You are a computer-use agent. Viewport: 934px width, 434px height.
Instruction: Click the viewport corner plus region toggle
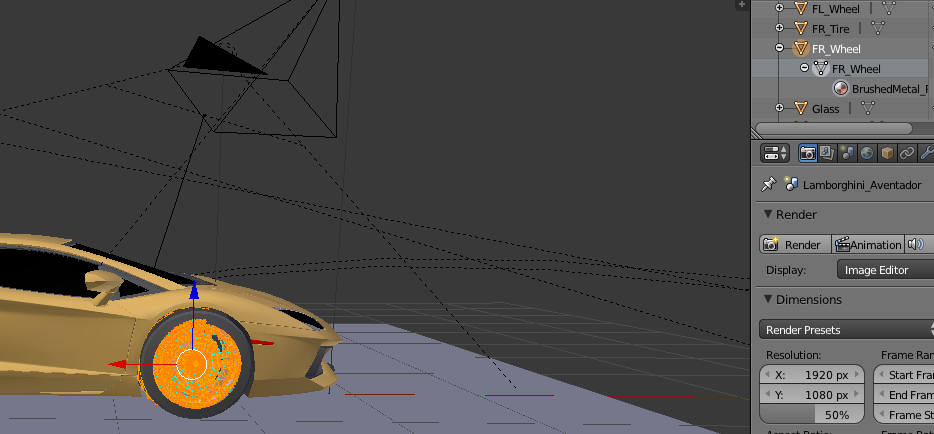(x=742, y=4)
